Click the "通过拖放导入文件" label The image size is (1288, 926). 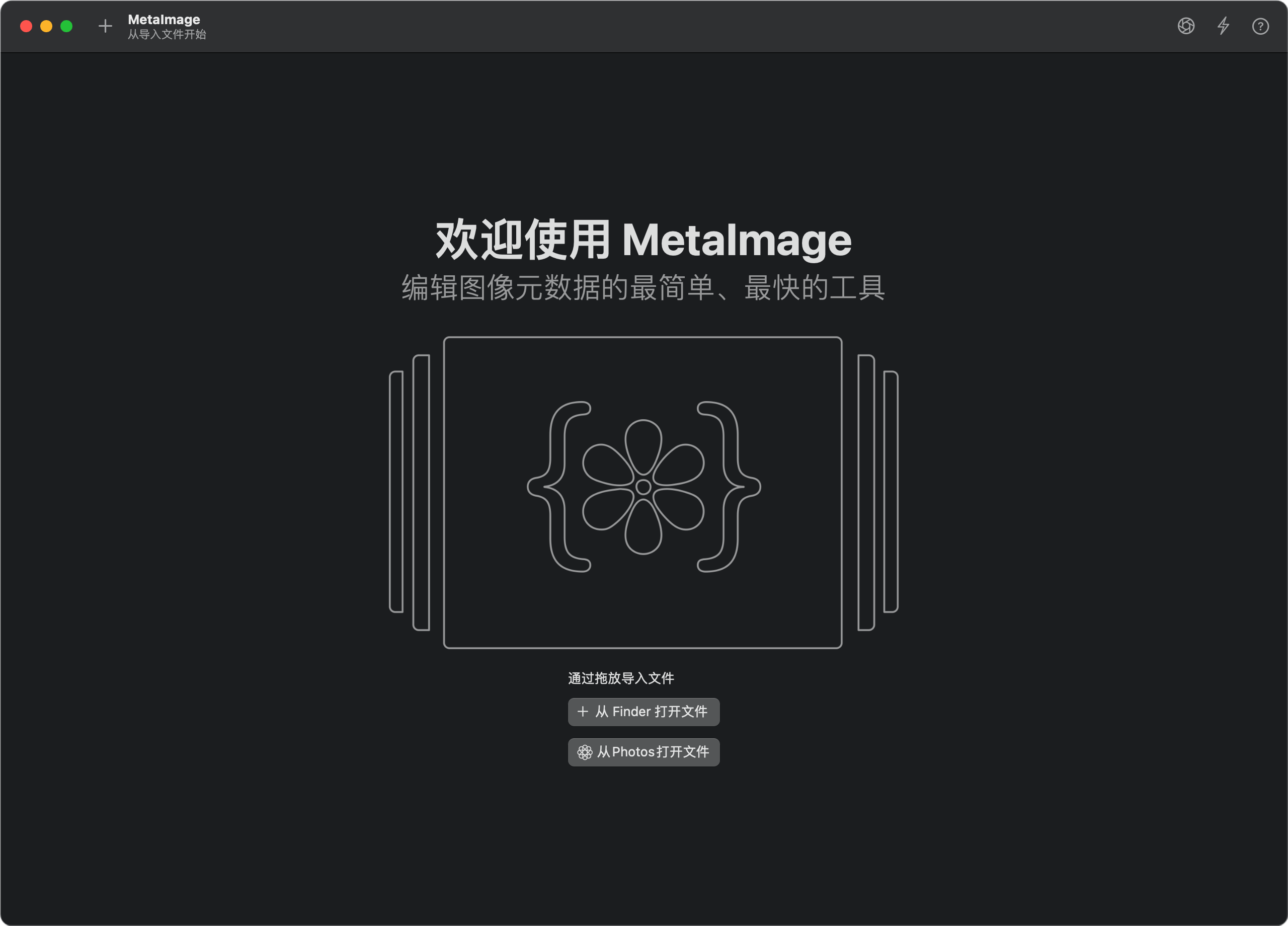pos(621,678)
